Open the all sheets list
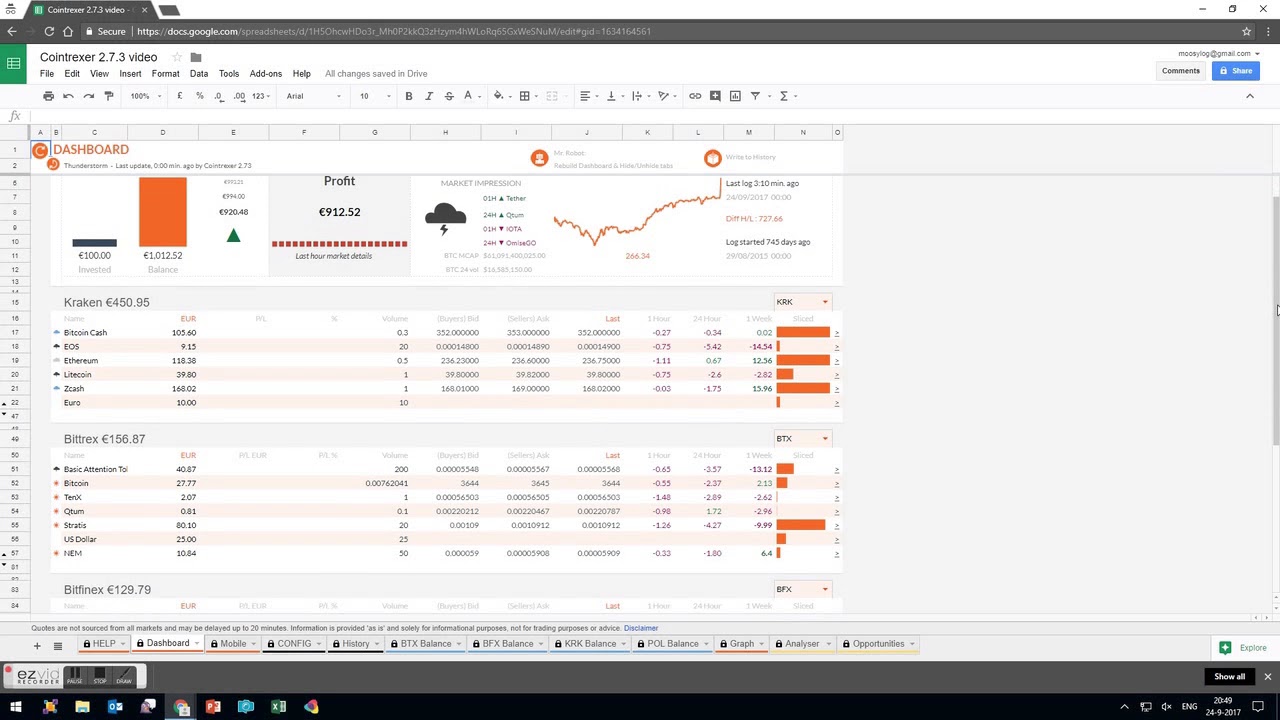This screenshot has height=720, width=1280. [x=57, y=646]
